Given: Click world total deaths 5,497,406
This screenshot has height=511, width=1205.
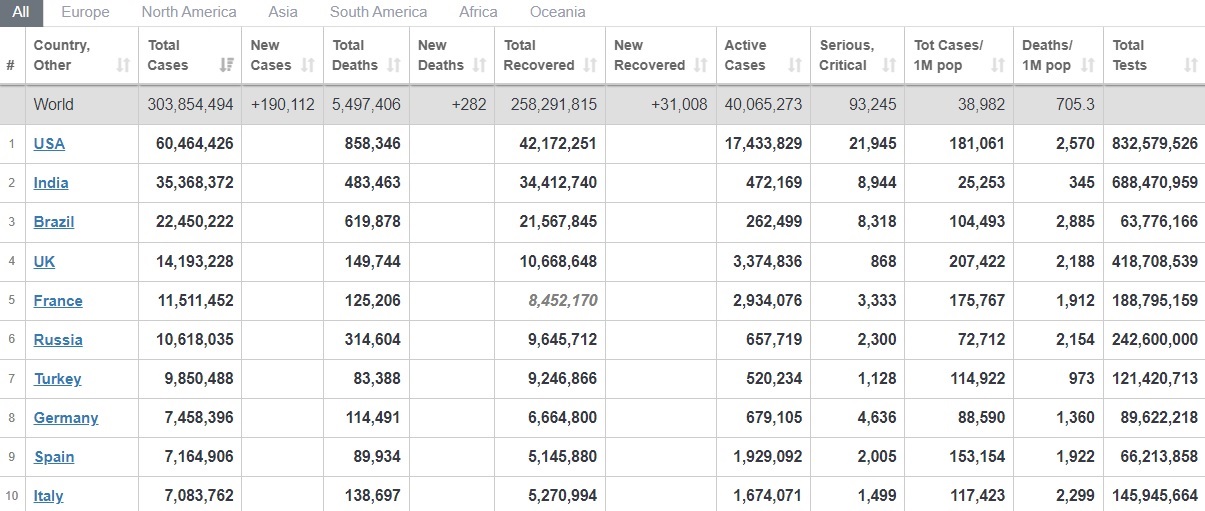Looking at the screenshot, I should click(366, 104).
